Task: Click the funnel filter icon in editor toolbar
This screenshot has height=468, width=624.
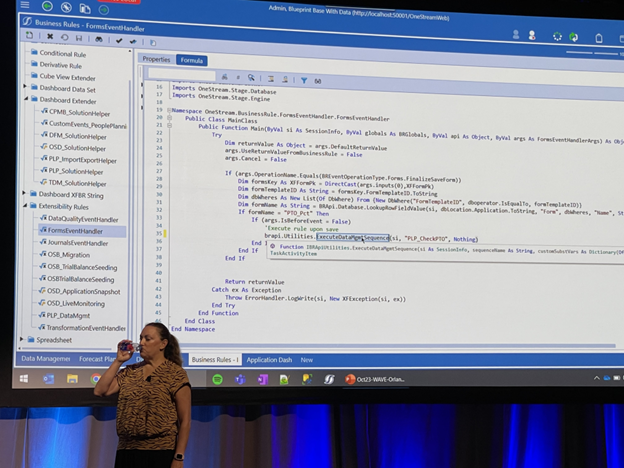Action: (304, 80)
